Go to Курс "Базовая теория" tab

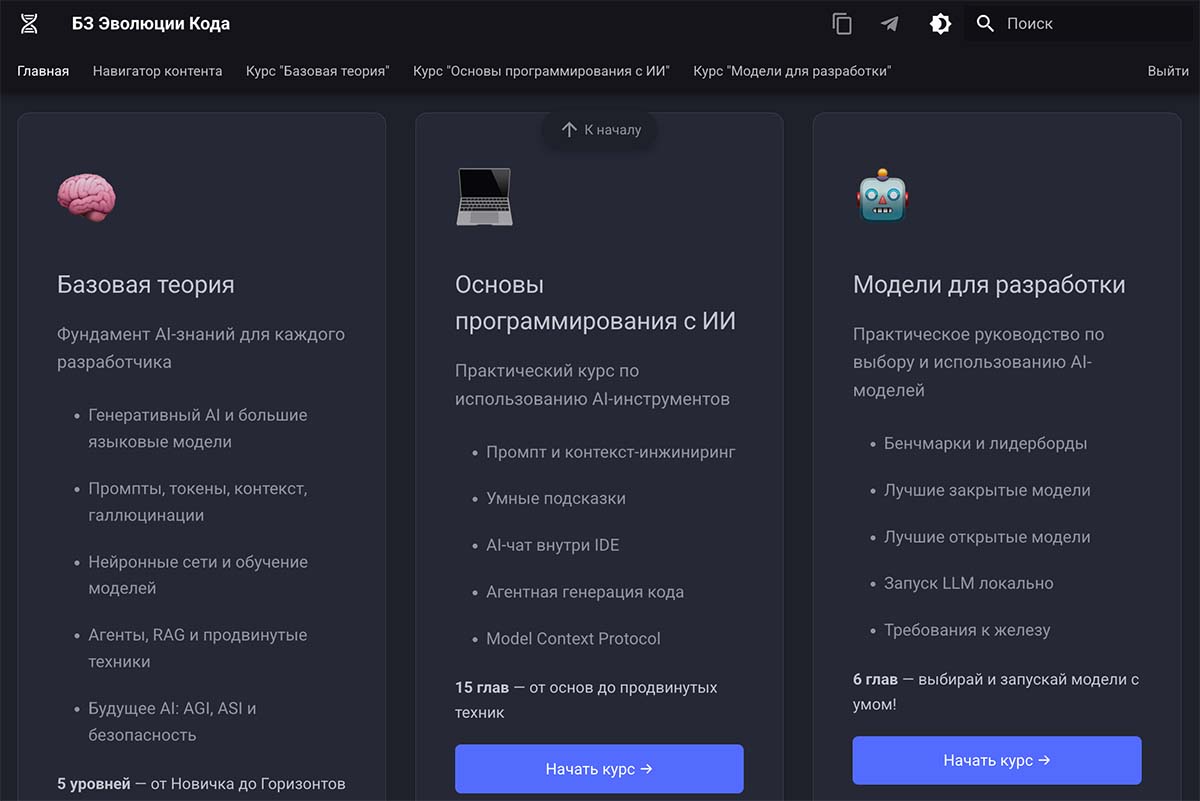click(x=317, y=71)
